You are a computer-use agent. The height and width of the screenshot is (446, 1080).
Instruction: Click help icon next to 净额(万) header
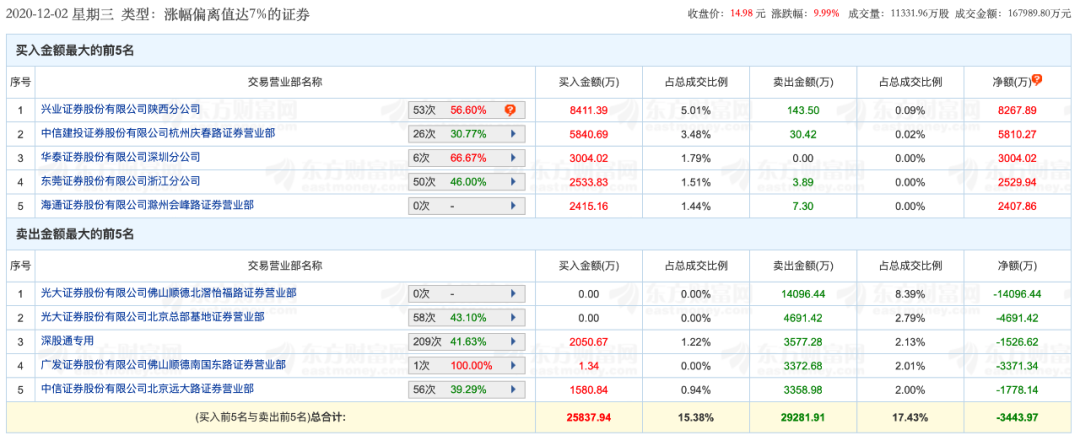[1037, 80]
